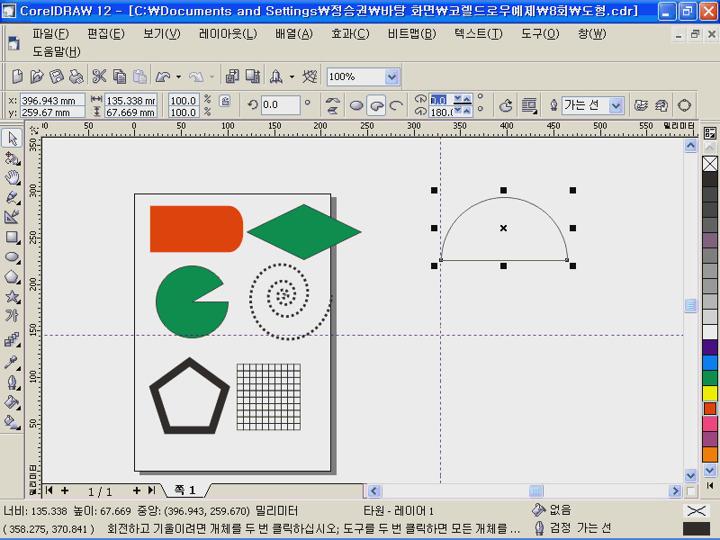The width and height of the screenshot is (720, 540).
Task: Select the Text tool (가)
Action: click(x=12, y=316)
